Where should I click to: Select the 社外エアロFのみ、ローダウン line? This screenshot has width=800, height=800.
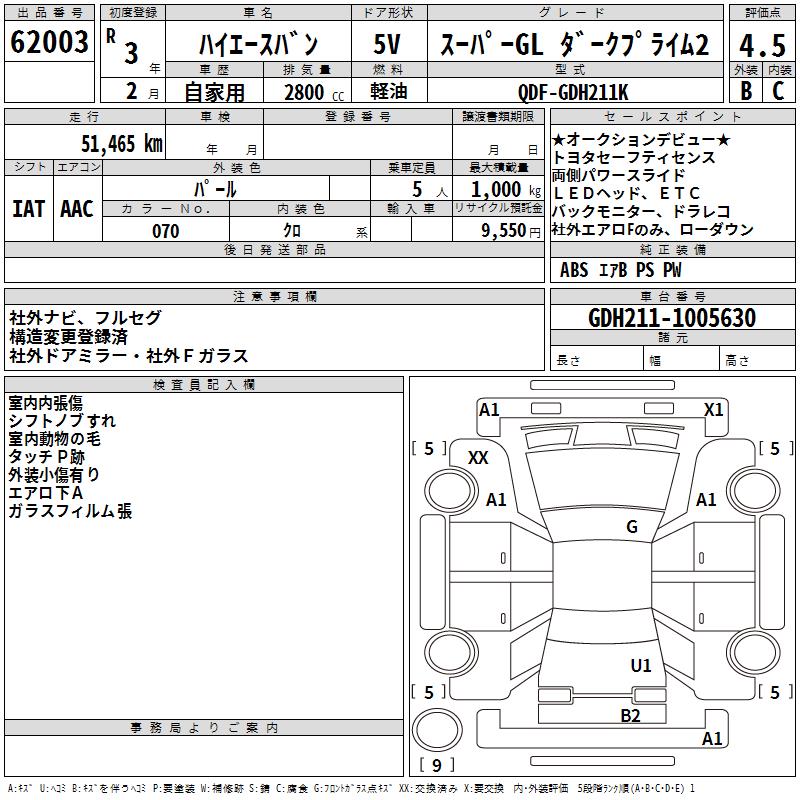click(653, 230)
